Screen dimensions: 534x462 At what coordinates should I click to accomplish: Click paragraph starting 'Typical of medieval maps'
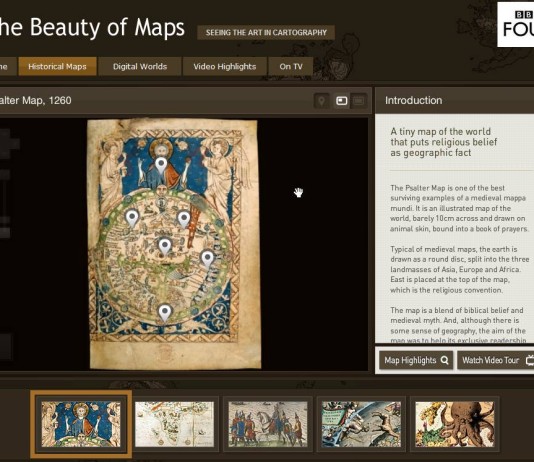click(x=459, y=269)
